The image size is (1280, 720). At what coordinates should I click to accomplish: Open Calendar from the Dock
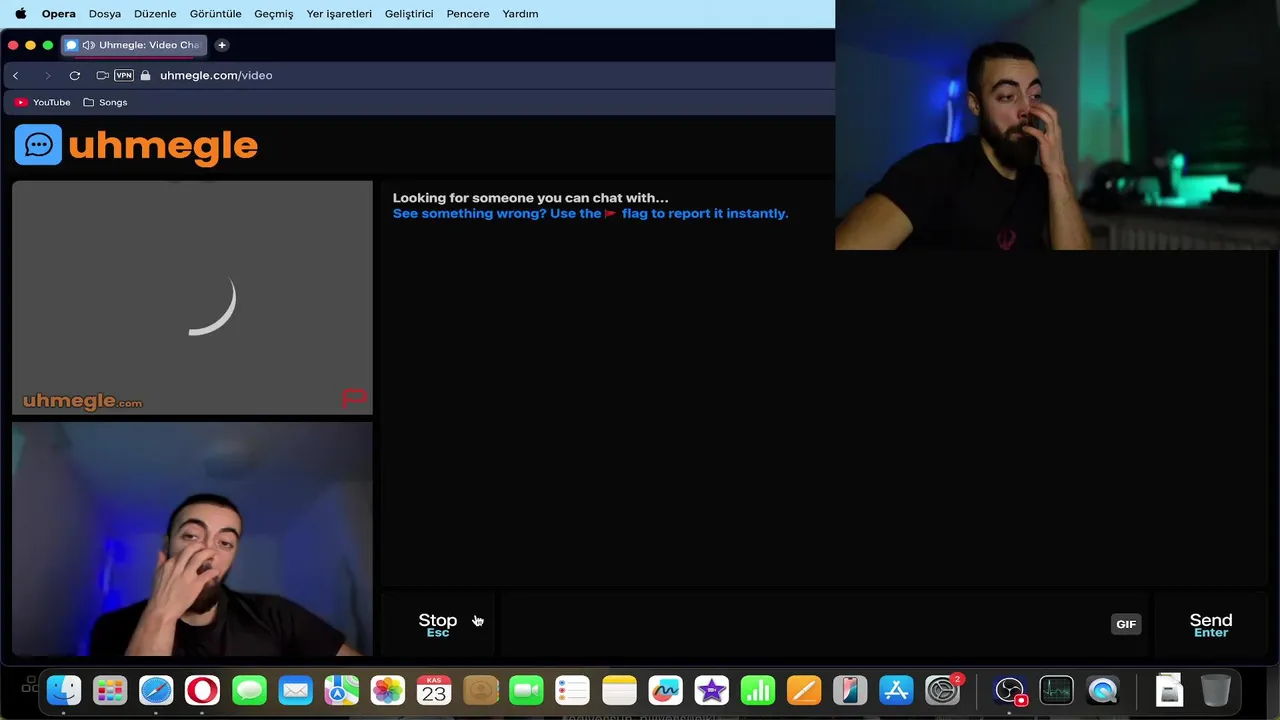[434, 690]
